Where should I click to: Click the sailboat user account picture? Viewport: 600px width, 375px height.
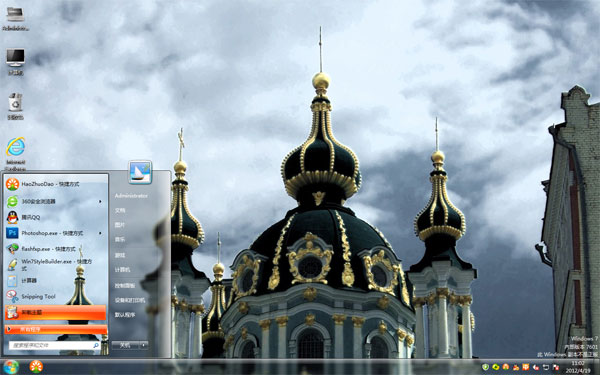tap(140, 172)
